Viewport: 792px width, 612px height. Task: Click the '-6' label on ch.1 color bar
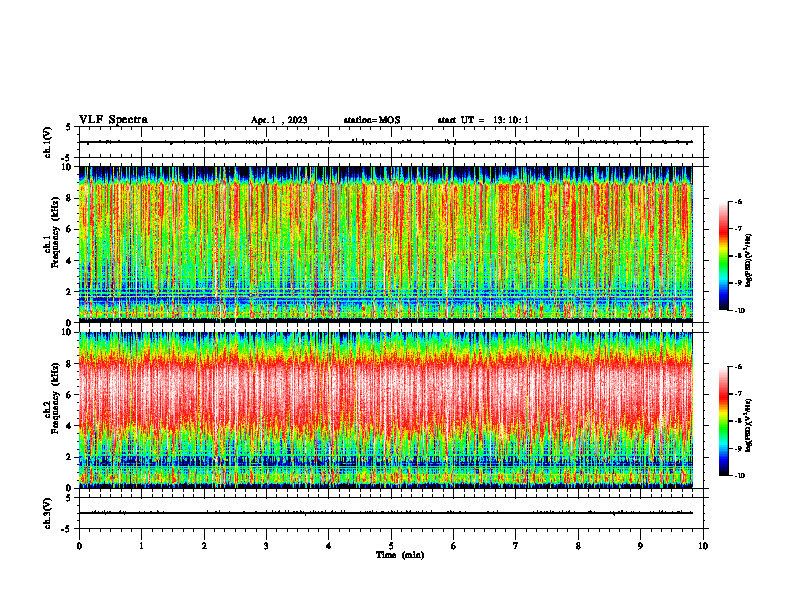tap(739, 201)
